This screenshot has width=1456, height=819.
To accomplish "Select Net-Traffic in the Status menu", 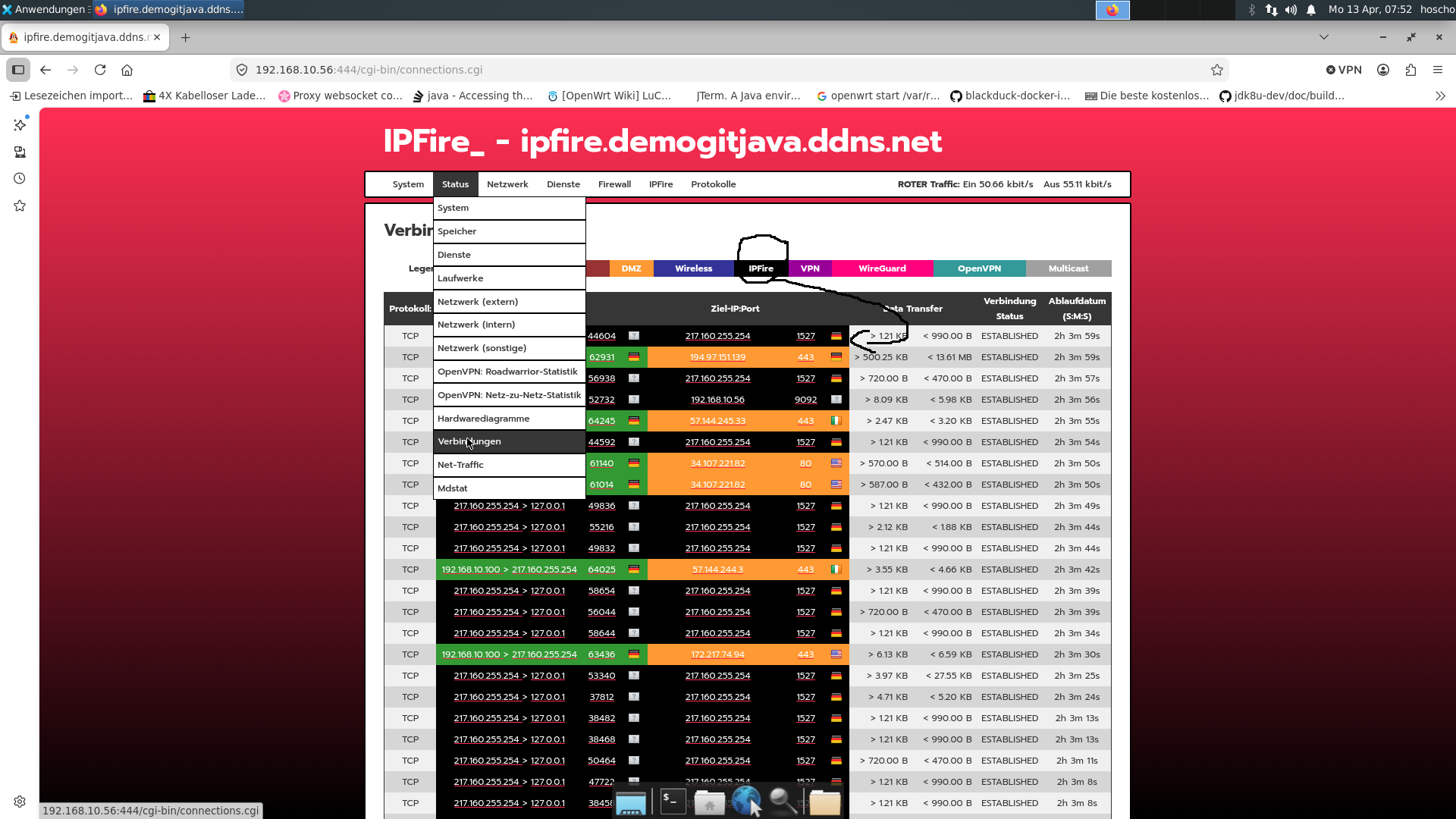I will [x=460, y=465].
